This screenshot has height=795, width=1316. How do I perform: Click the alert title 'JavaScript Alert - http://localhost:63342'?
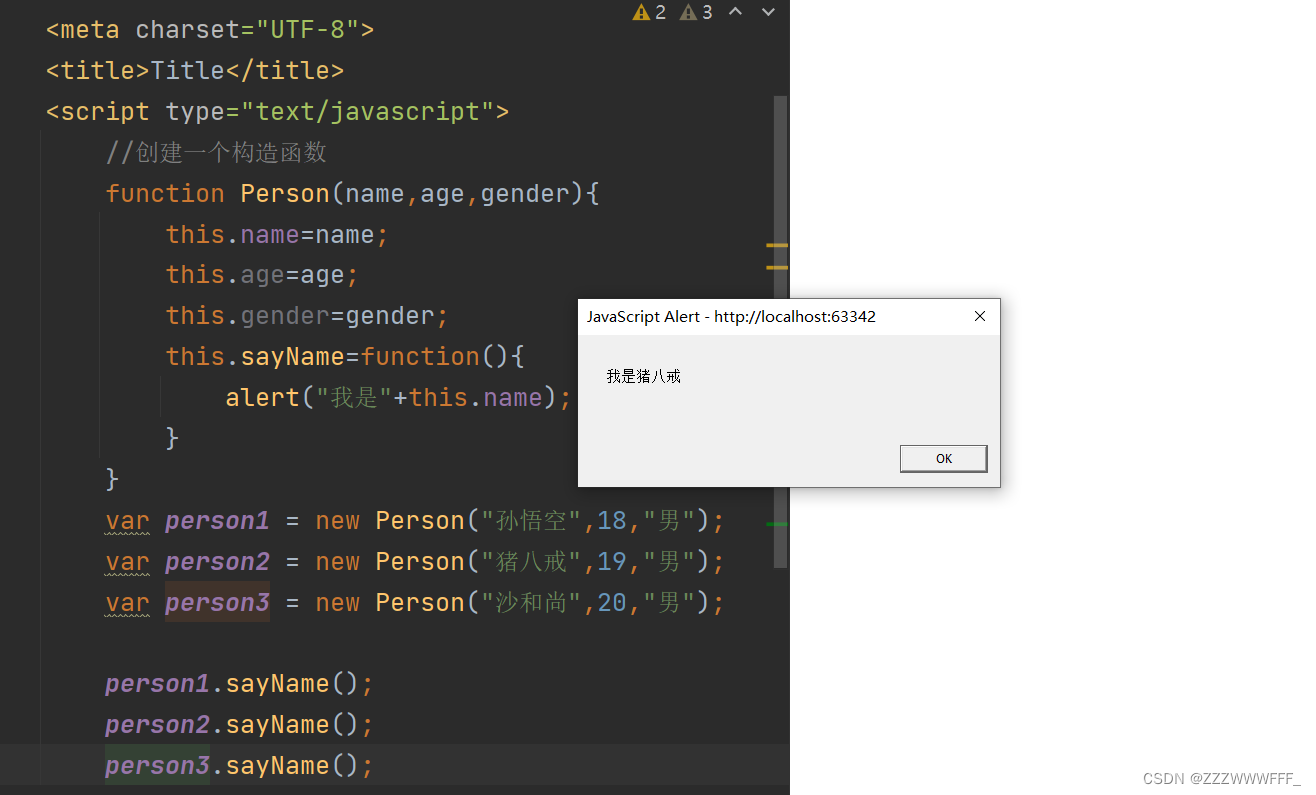pos(731,316)
